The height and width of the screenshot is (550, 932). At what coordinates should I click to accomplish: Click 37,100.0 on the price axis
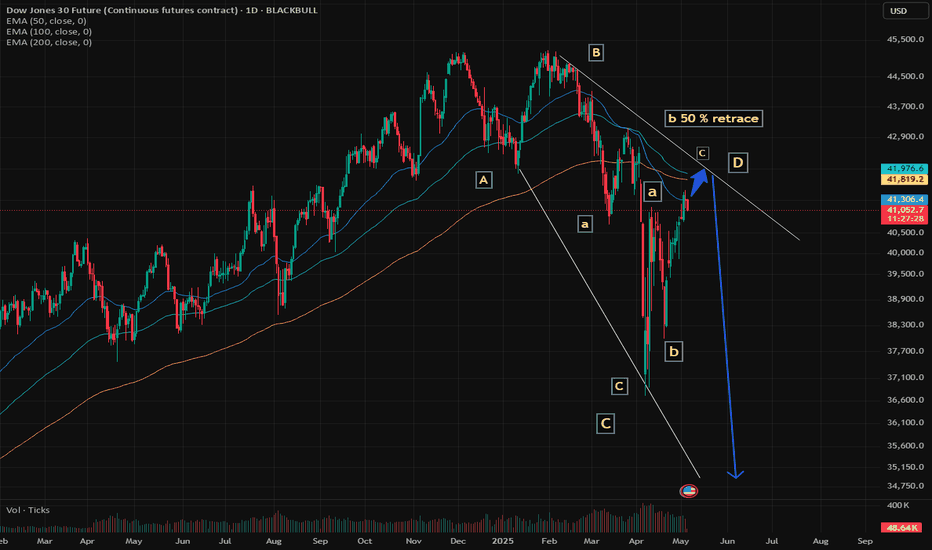tap(905, 378)
